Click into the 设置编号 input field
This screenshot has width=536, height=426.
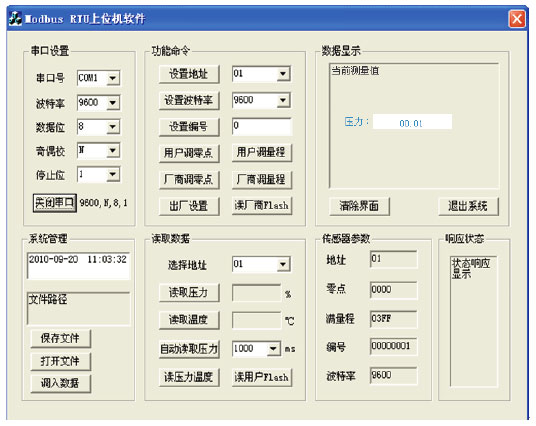[x=262, y=126]
